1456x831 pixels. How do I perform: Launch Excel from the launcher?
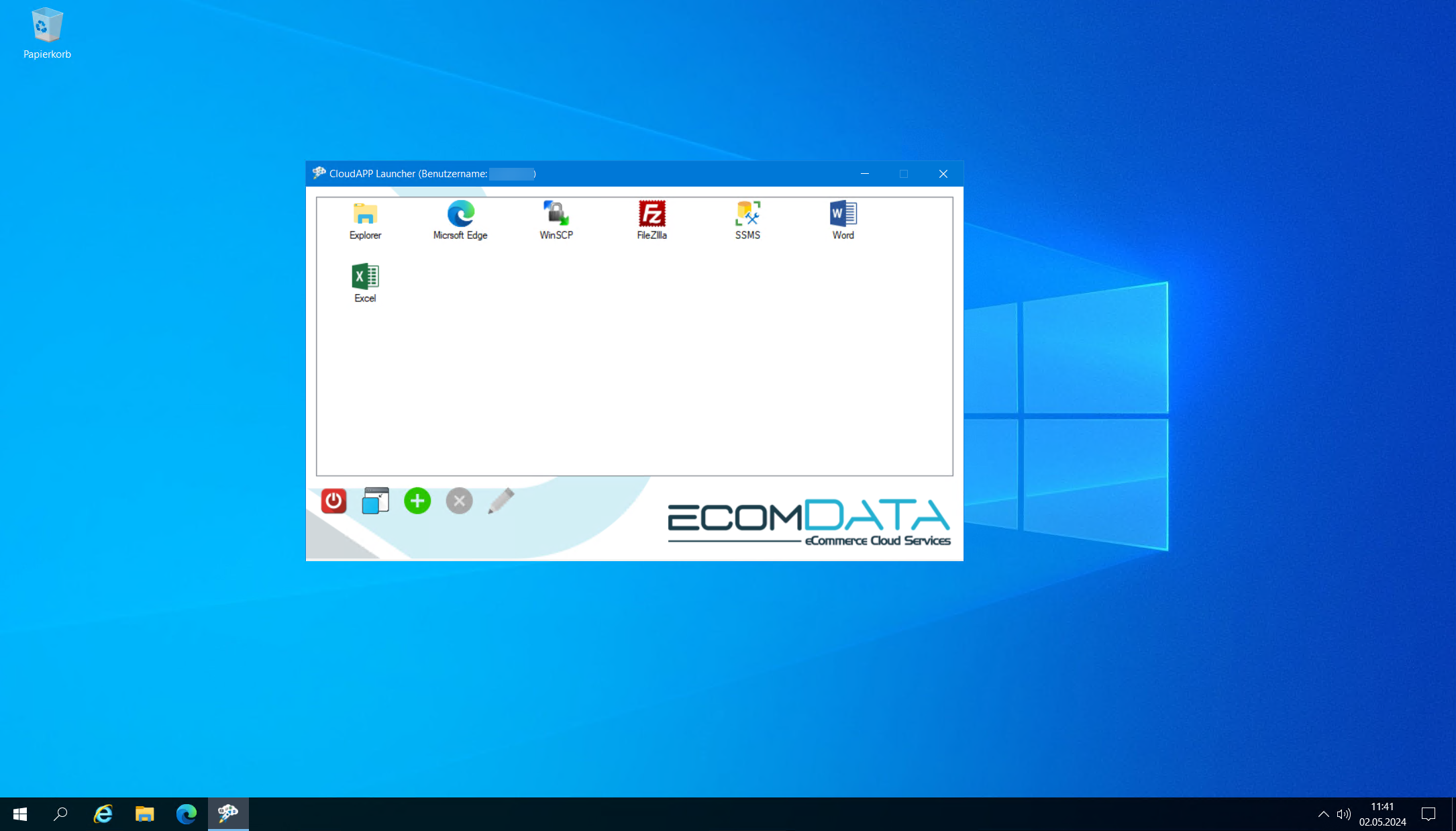[365, 283]
